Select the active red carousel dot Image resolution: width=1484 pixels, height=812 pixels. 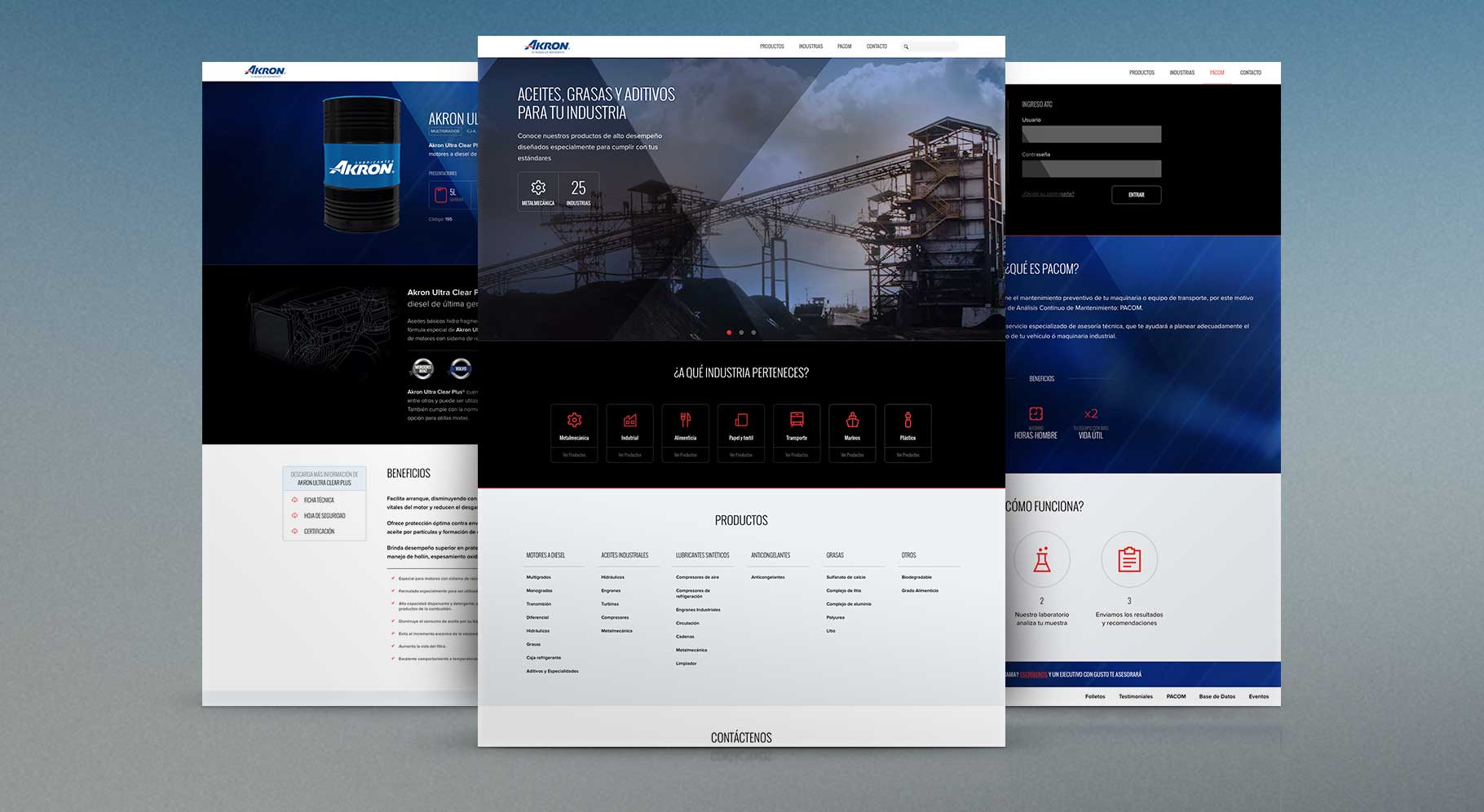point(729,333)
